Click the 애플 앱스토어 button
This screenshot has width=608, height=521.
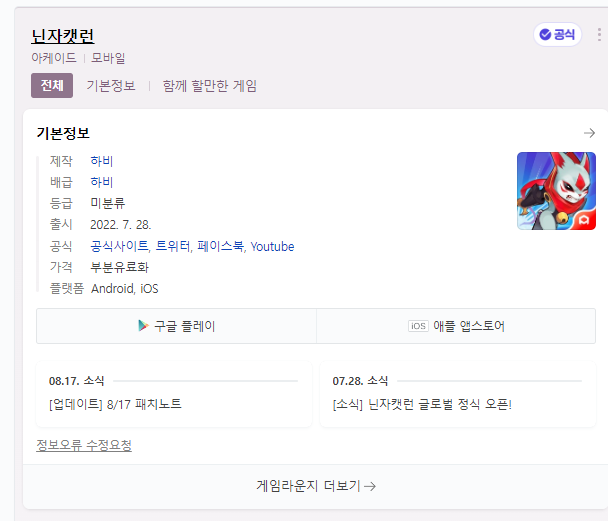coord(456,326)
